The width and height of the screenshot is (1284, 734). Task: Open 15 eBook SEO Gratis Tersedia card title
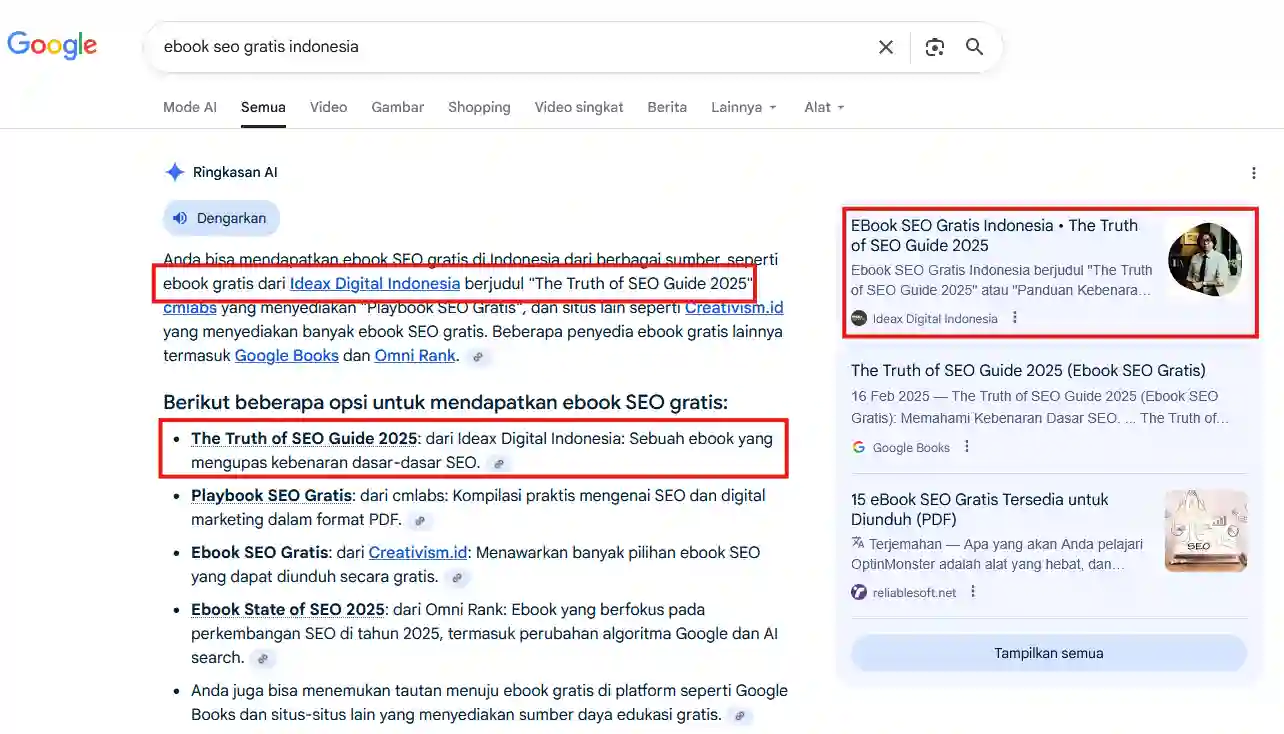(x=980, y=509)
